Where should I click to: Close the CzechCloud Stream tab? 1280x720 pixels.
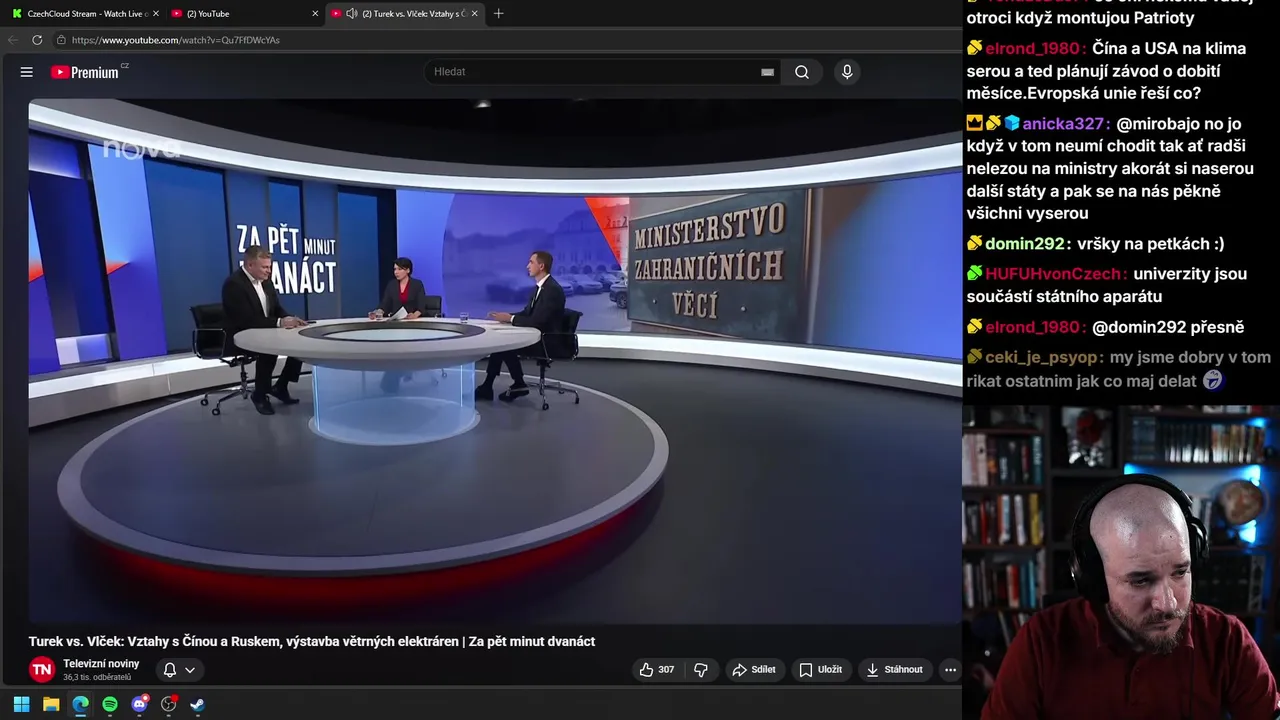pyautogui.click(x=155, y=13)
